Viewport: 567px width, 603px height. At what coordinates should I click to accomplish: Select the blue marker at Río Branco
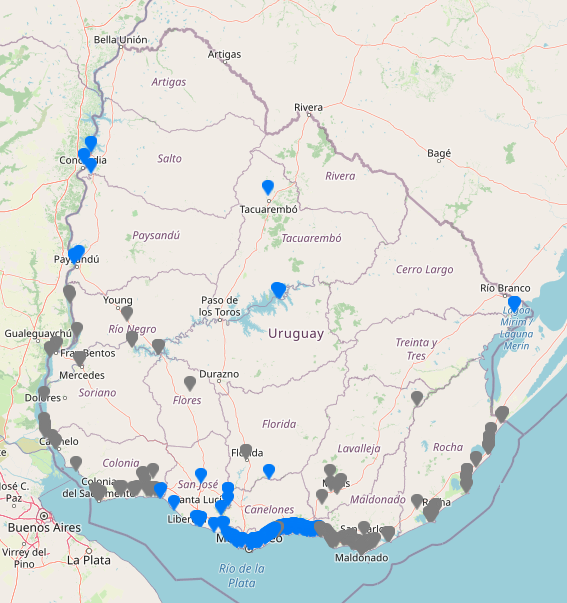pos(514,303)
